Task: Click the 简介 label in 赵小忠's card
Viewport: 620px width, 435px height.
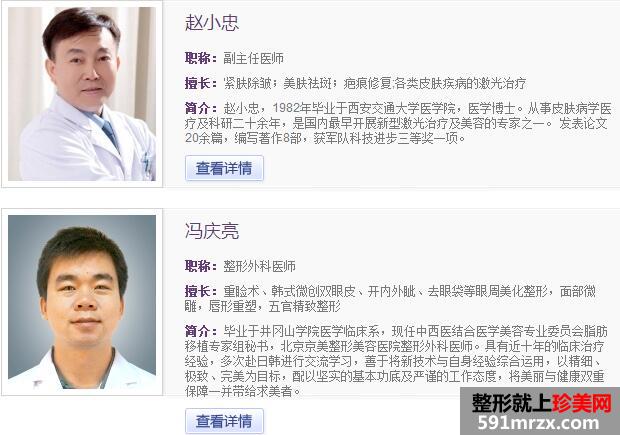Action: 201,108
